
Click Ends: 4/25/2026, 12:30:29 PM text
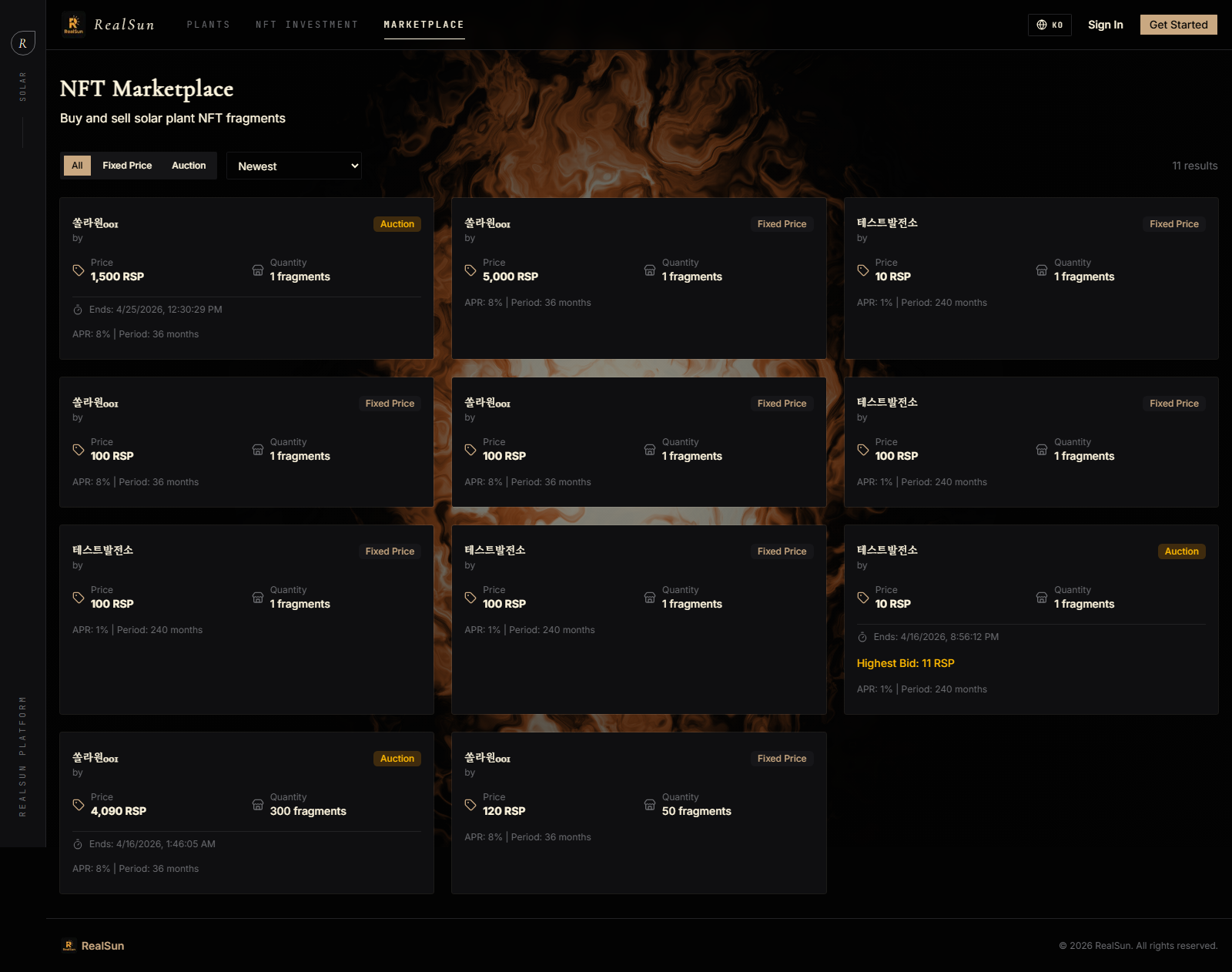(156, 310)
